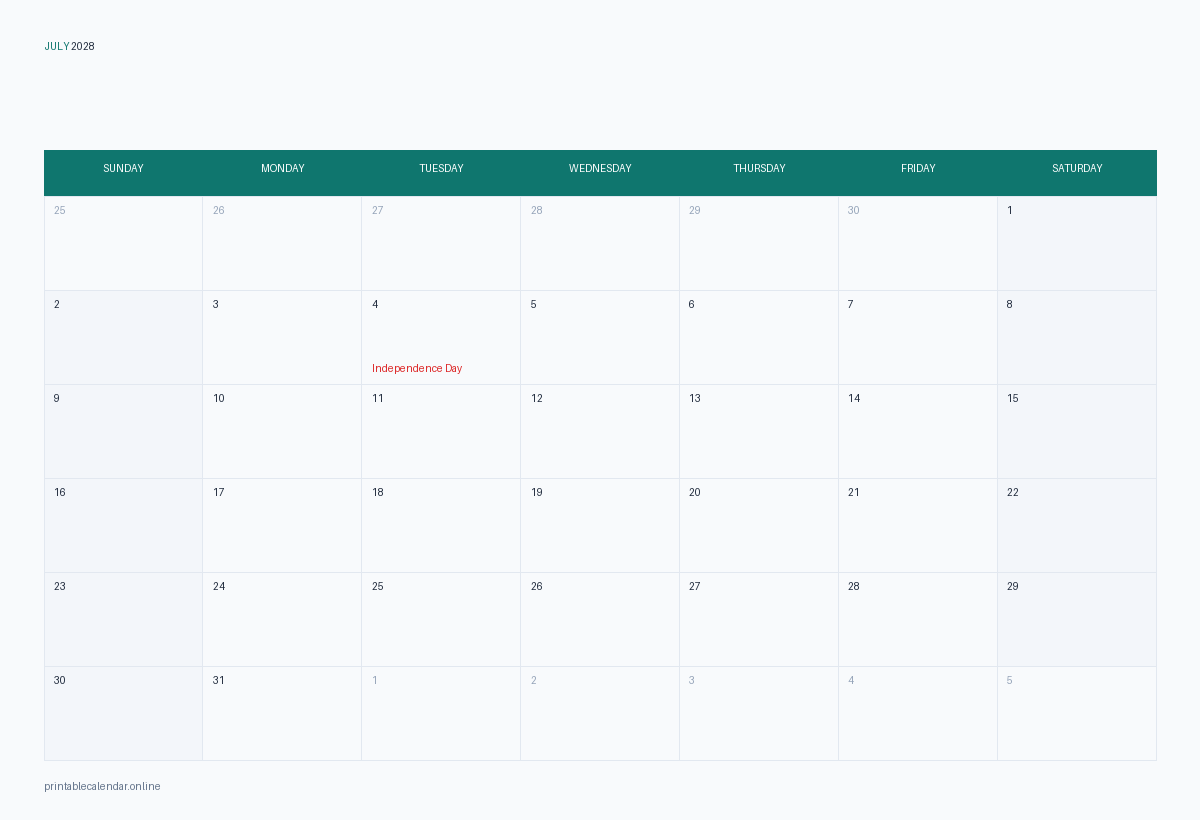Pick the date 17

click(282, 525)
